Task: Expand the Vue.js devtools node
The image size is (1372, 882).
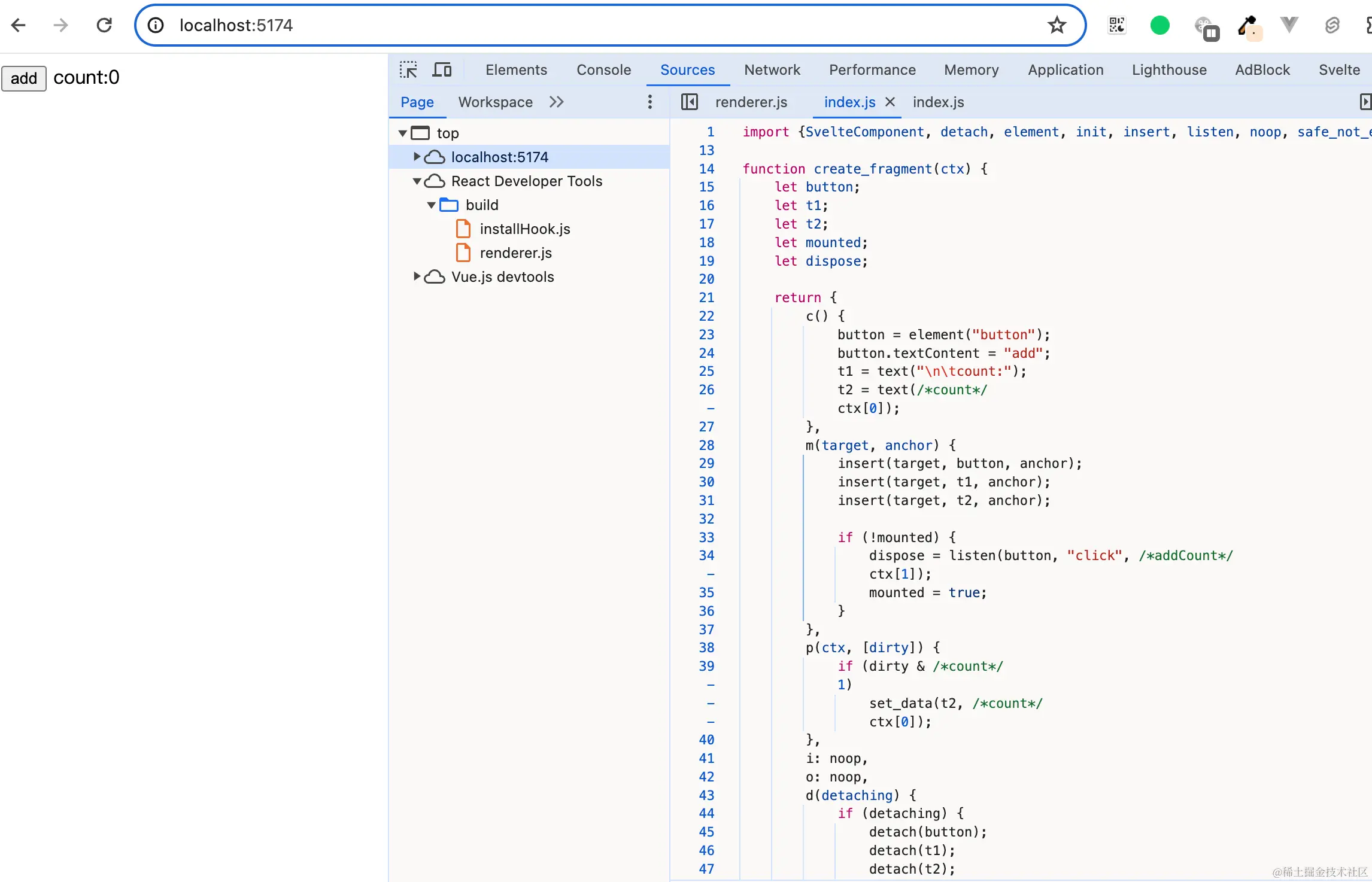Action: tap(417, 276)
